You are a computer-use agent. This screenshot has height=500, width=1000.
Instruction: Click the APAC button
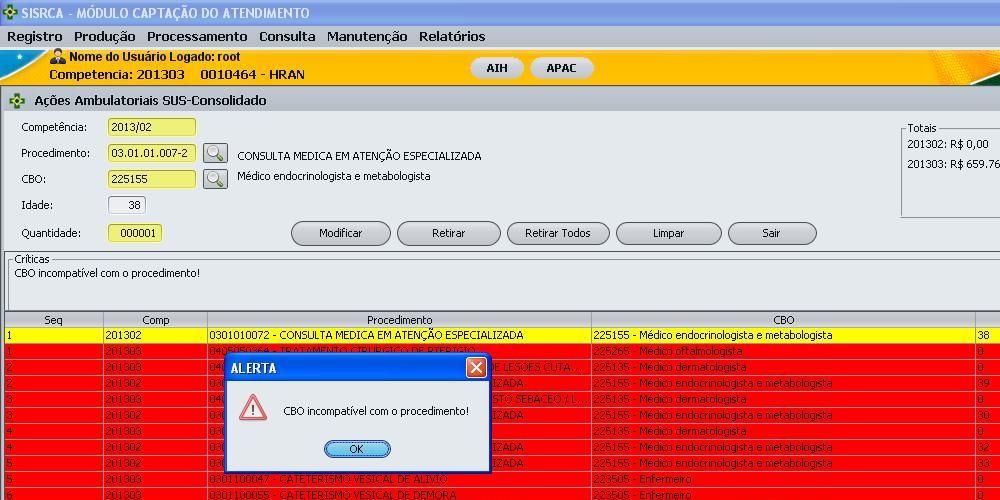(561, 68)
